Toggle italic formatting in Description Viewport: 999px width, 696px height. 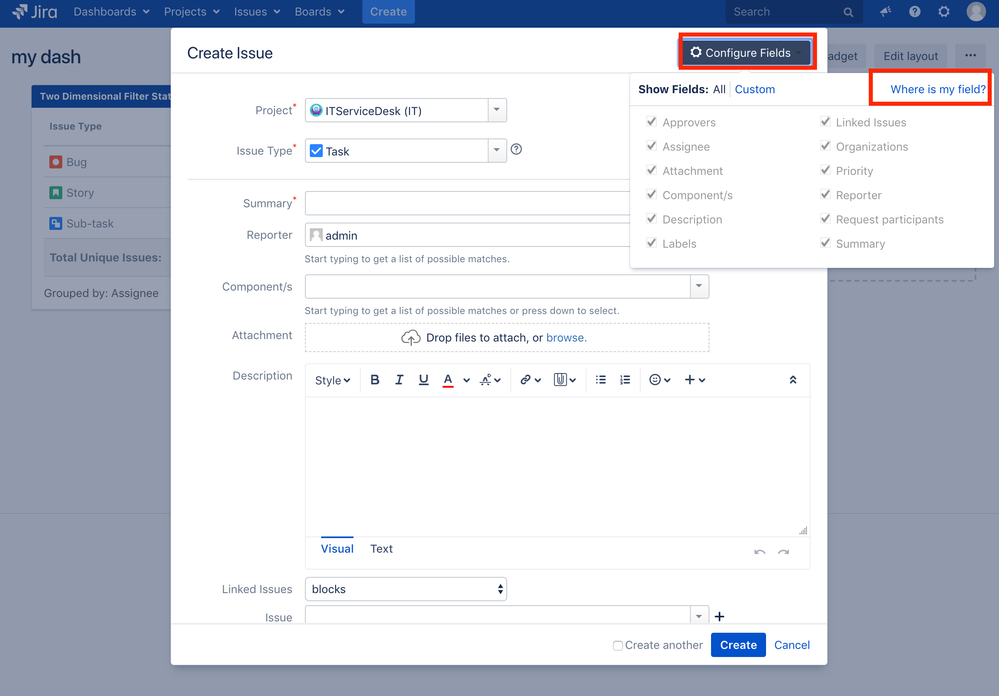pos(399,380)
